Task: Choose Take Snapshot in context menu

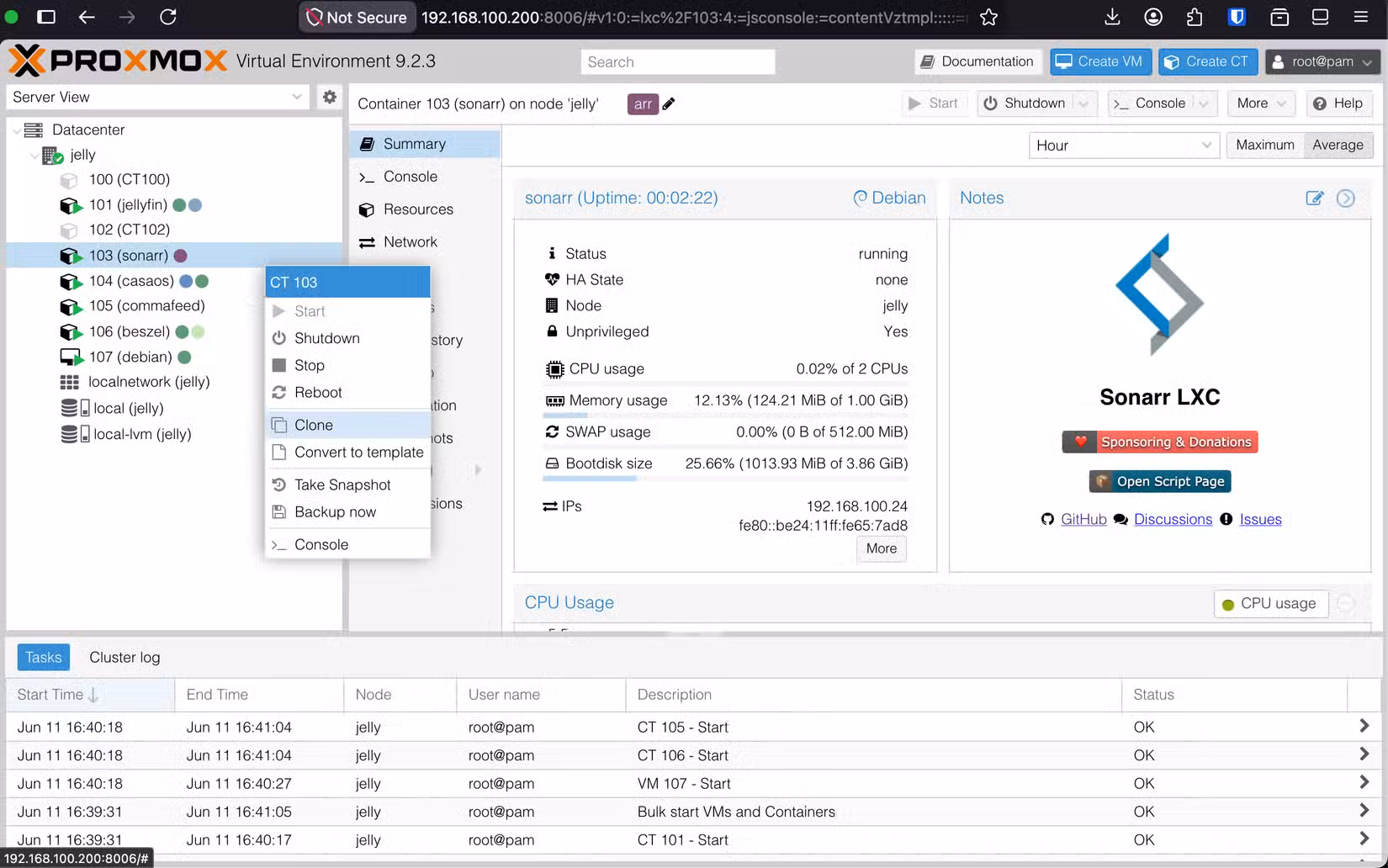Action: pyautogui.click(x=348, y=484)
